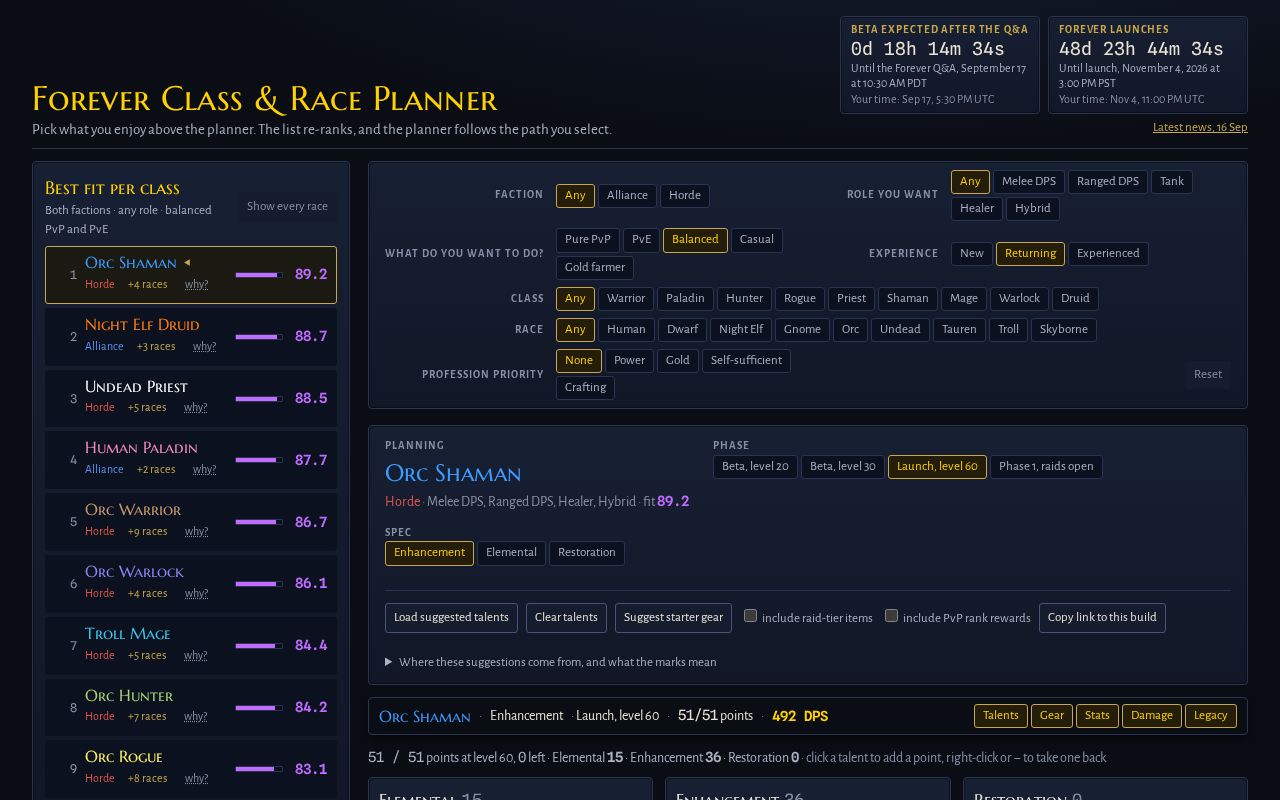Image resolution: width=1280 pixels, height=800 pixels.
Task: Click the Forever Launches countdown card
Action: click(x=1148, y=65)
